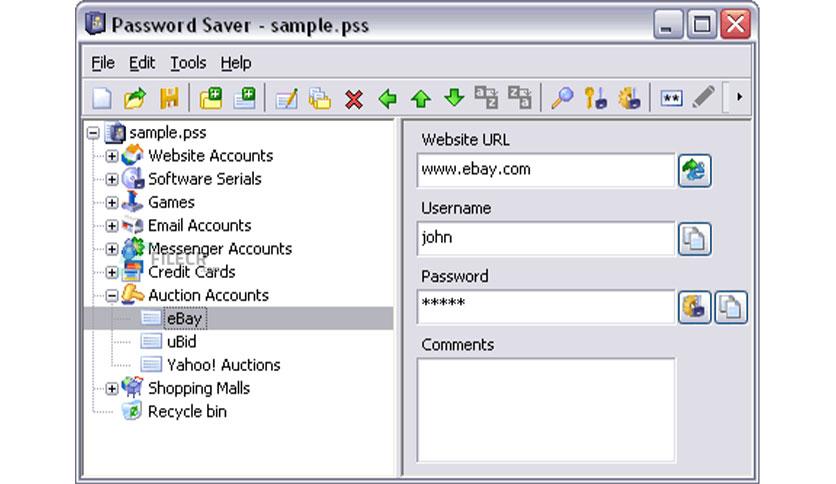Image resolution: width=836 pixels, height=484 pixels.
Task: Click inside the Comments text area
Action: point(546,410)
